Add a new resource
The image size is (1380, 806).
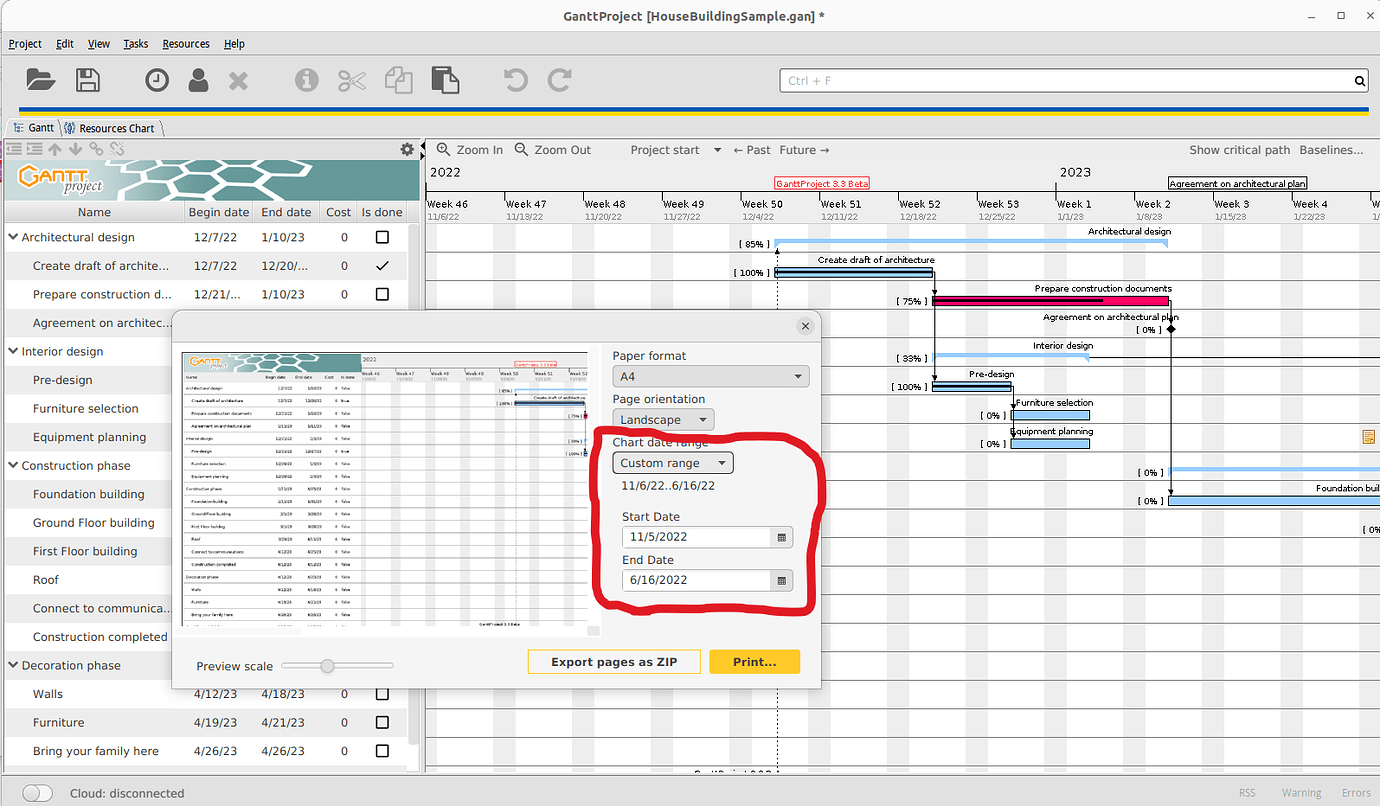point(198,81)
